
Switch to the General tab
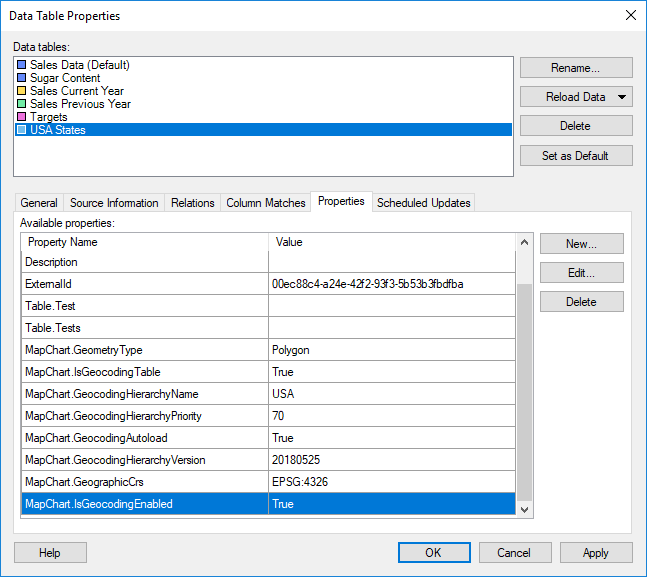[39, 203]
